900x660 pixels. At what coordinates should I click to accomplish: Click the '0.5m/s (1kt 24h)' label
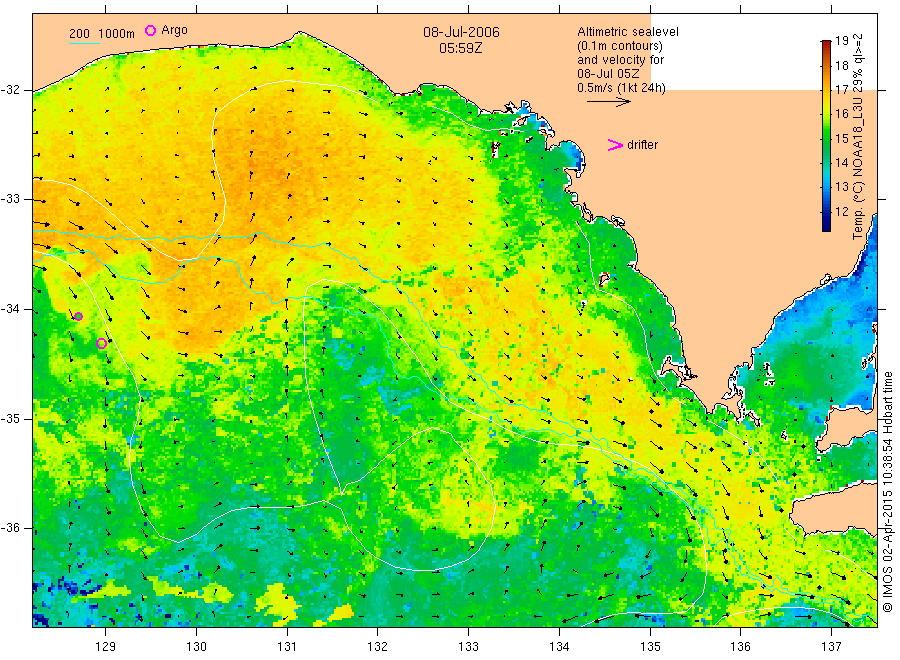pos(621,88)
